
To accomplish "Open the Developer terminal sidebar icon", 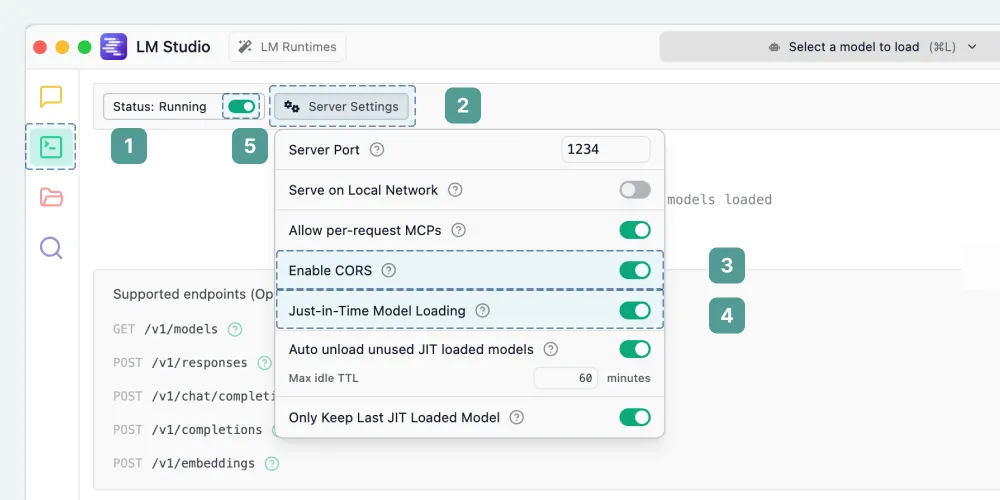I will (51, 147).
